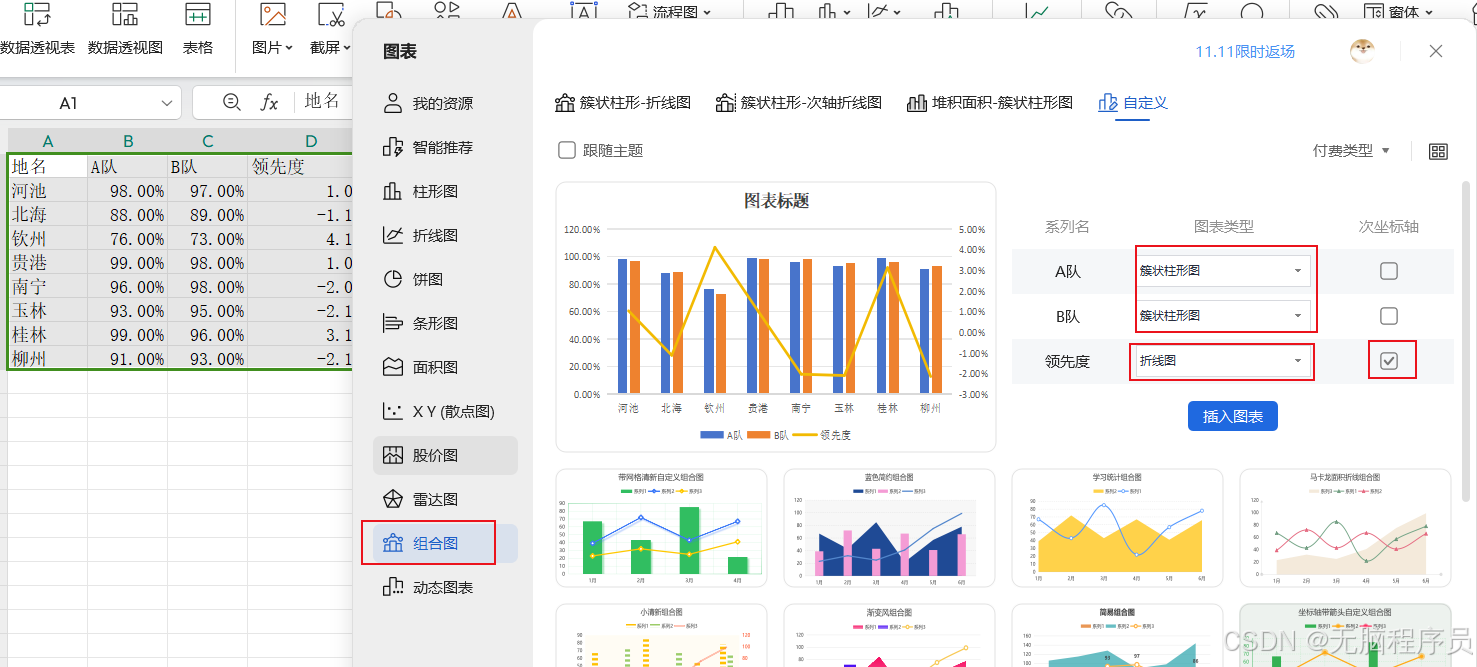Switch to 簇状柱形-次轴折线图 tab

tap(799, 102)
